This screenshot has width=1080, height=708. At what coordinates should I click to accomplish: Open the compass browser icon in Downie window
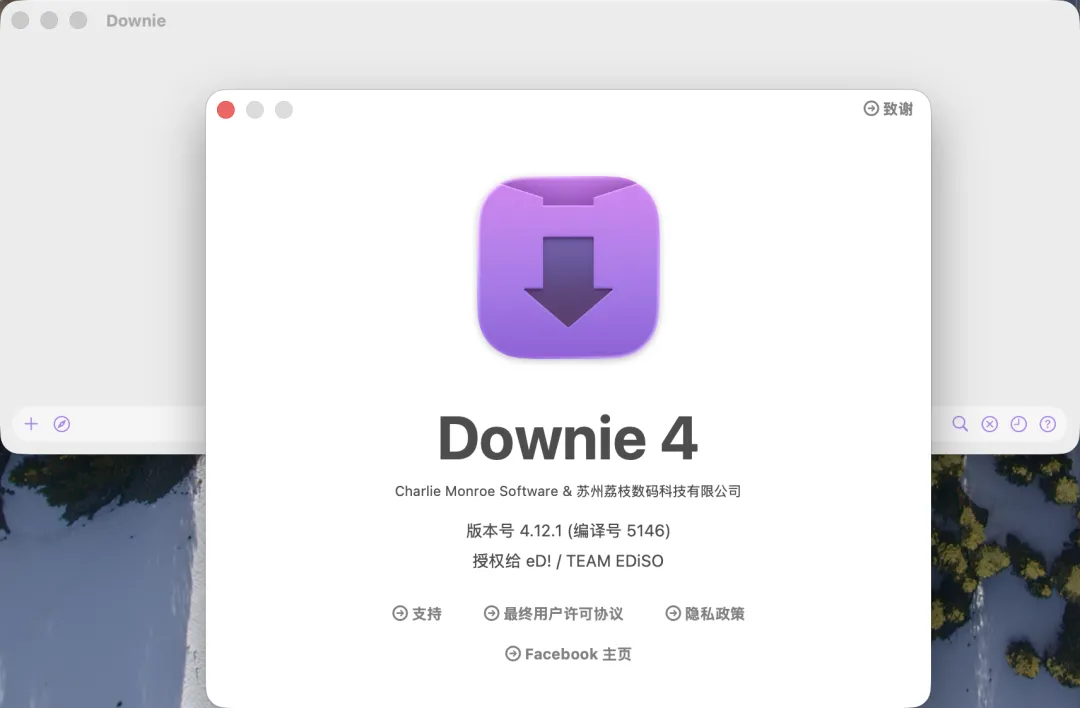(x=62, y=424)
